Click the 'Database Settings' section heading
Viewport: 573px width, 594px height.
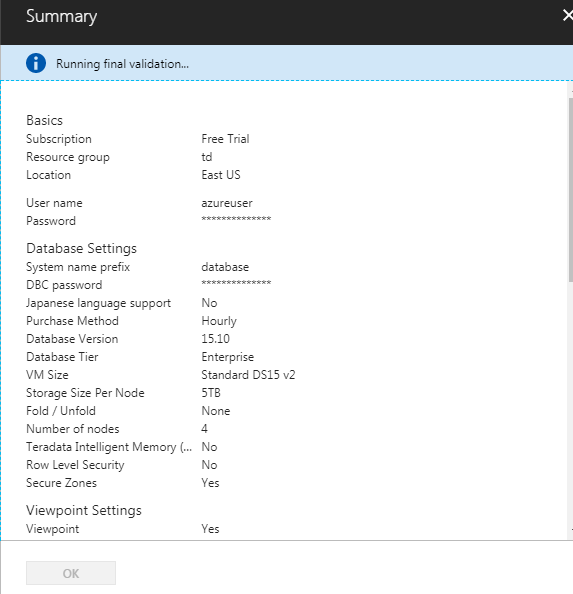tap(81, 249)
